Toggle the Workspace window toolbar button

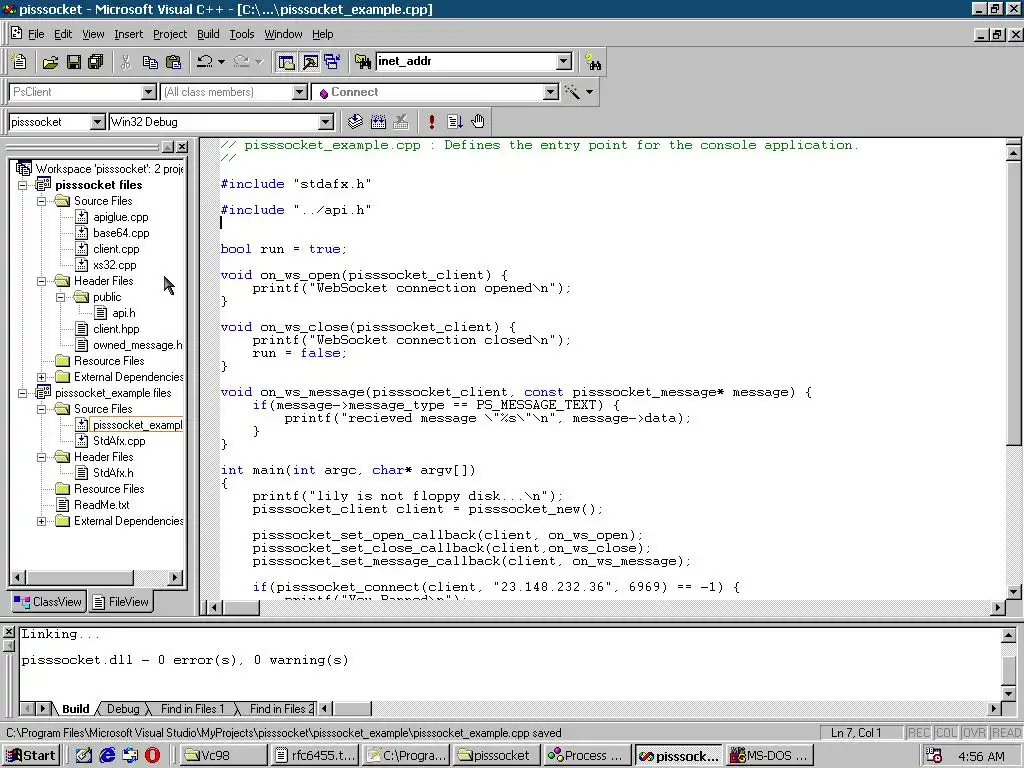[x=286, y=62]
